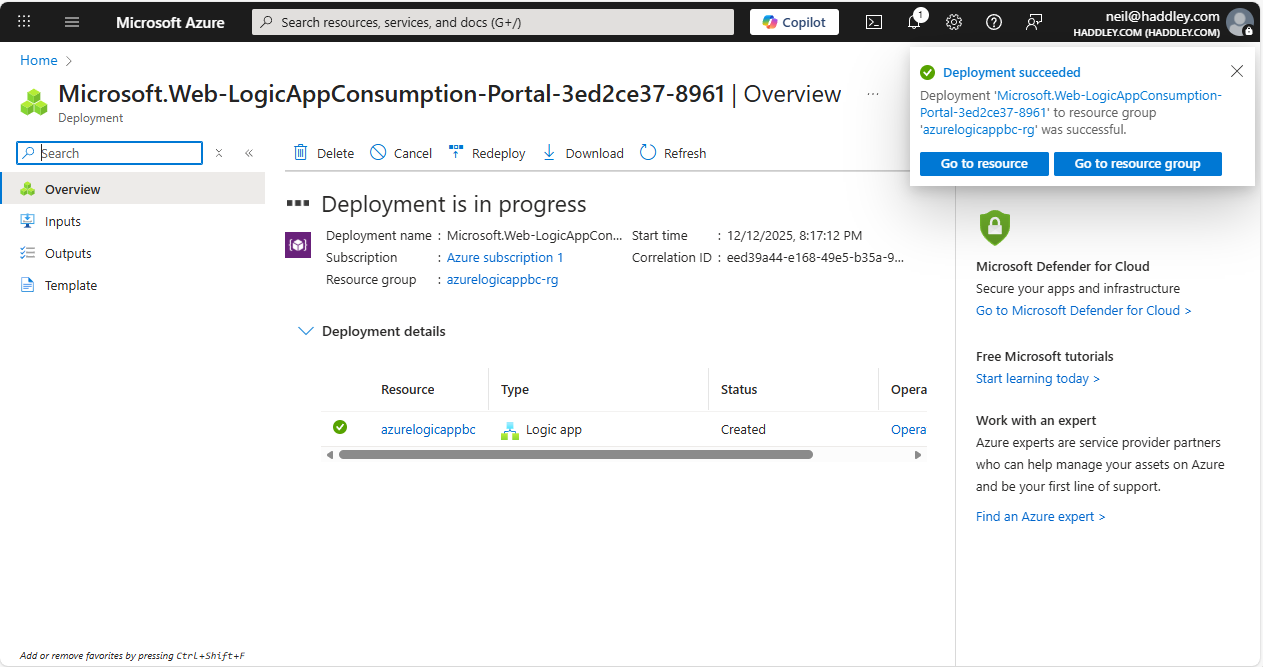Click the Go to resource button
The height and width of the screenshot is (667, 1263).
click(x=984, y=163)
